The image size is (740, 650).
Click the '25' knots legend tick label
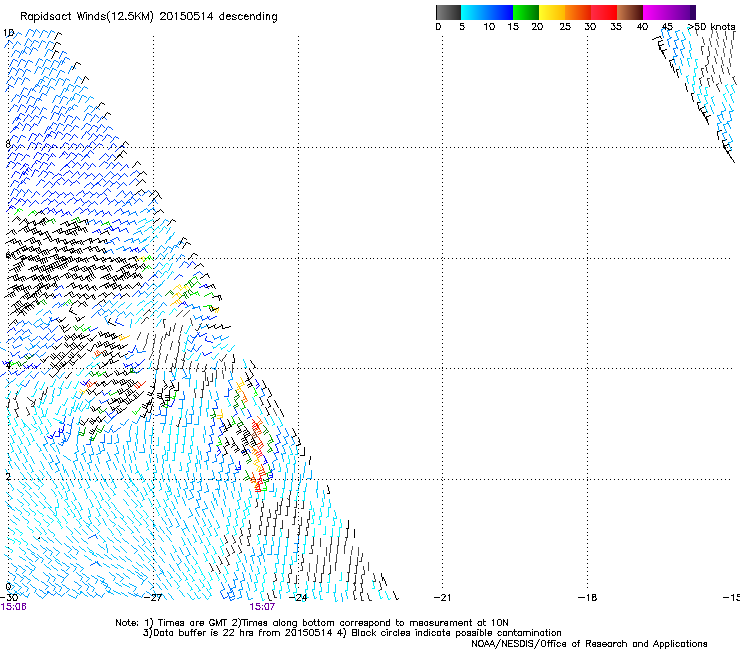tap(565, 27)
